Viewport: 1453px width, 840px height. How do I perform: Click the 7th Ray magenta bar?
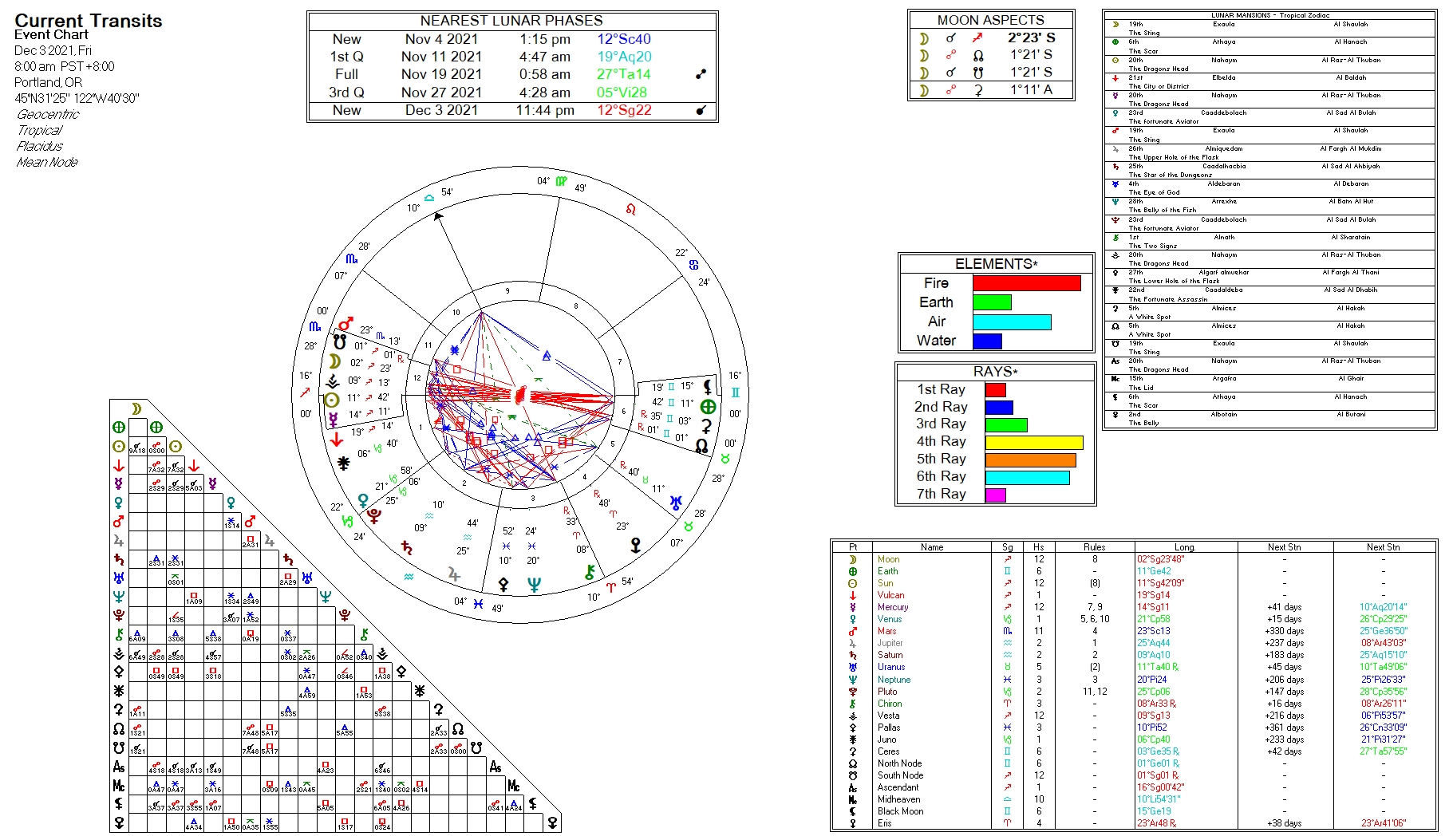pos(995,495)
